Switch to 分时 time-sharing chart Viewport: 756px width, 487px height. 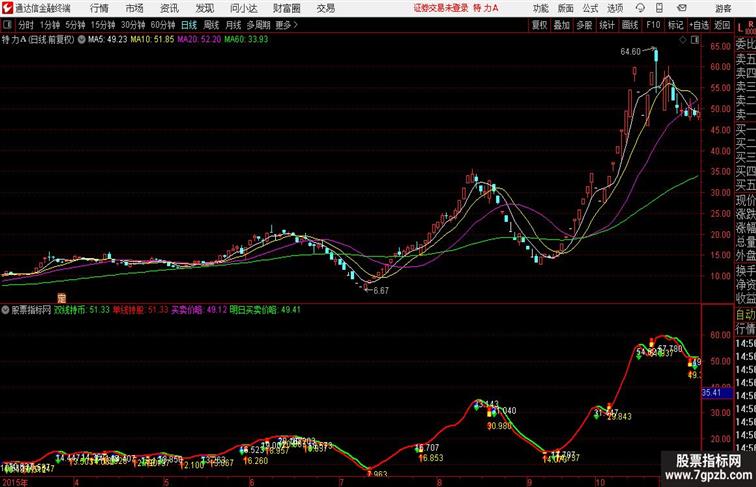click(26, 25)
